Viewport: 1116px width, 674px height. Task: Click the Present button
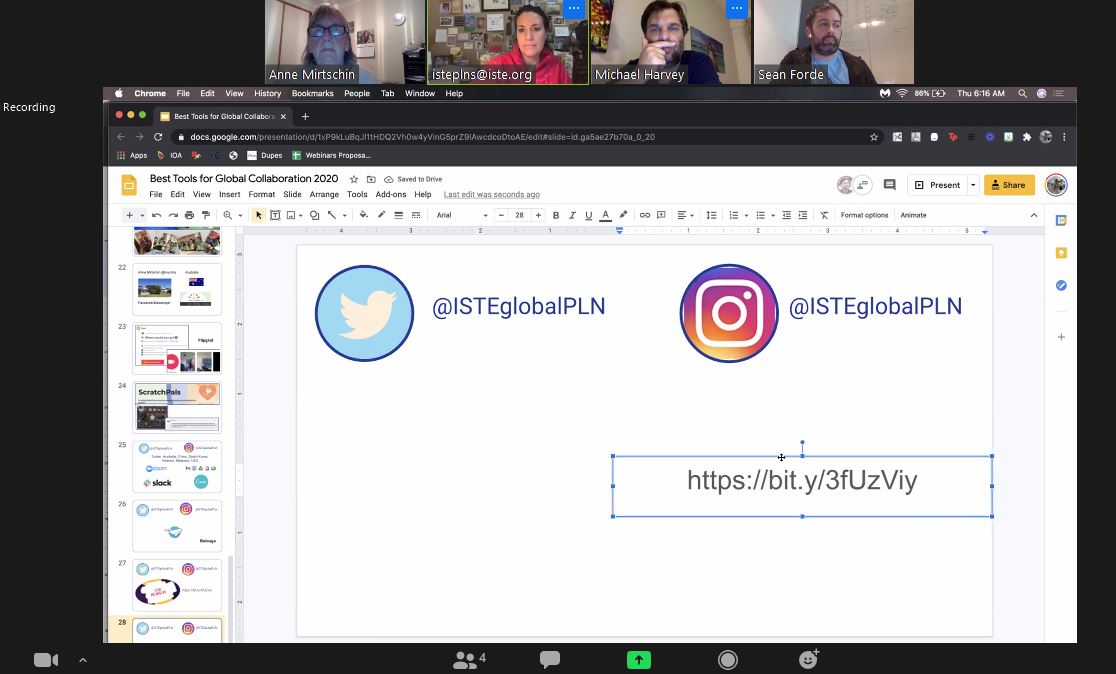(x=937, y=185)
